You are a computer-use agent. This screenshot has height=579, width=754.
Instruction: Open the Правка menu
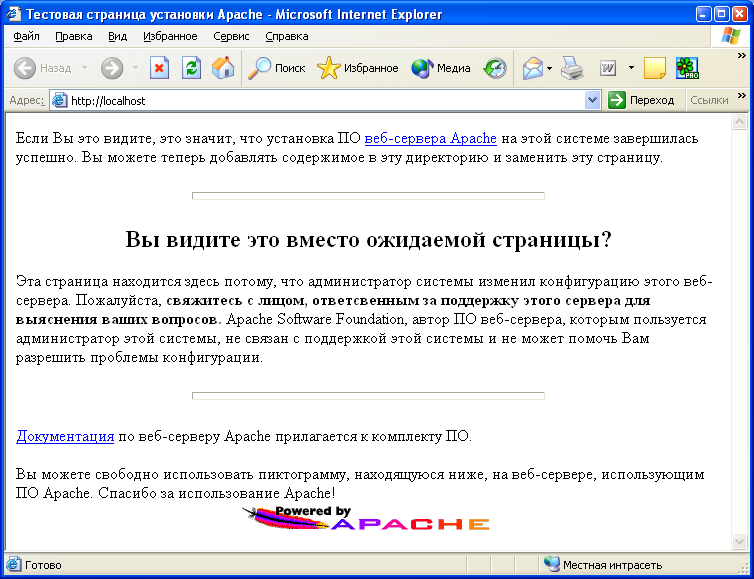point(74,37)
